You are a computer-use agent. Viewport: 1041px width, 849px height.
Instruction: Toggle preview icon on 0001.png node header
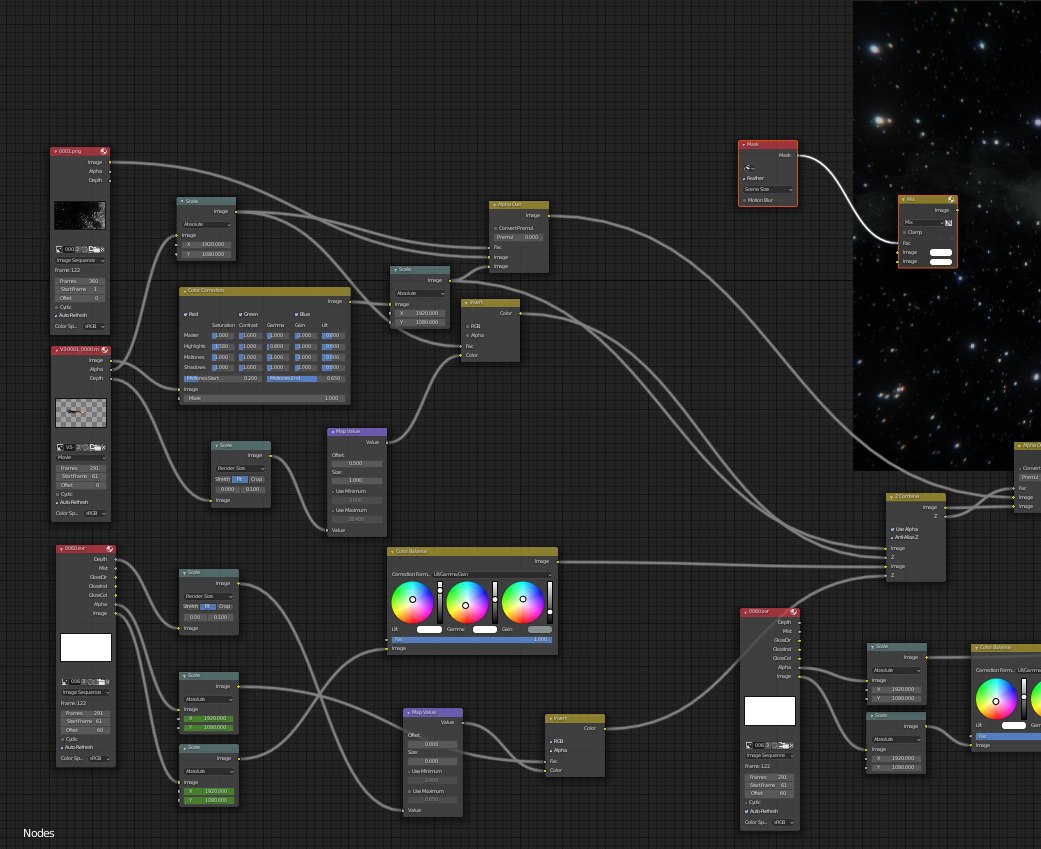(104, 151)
